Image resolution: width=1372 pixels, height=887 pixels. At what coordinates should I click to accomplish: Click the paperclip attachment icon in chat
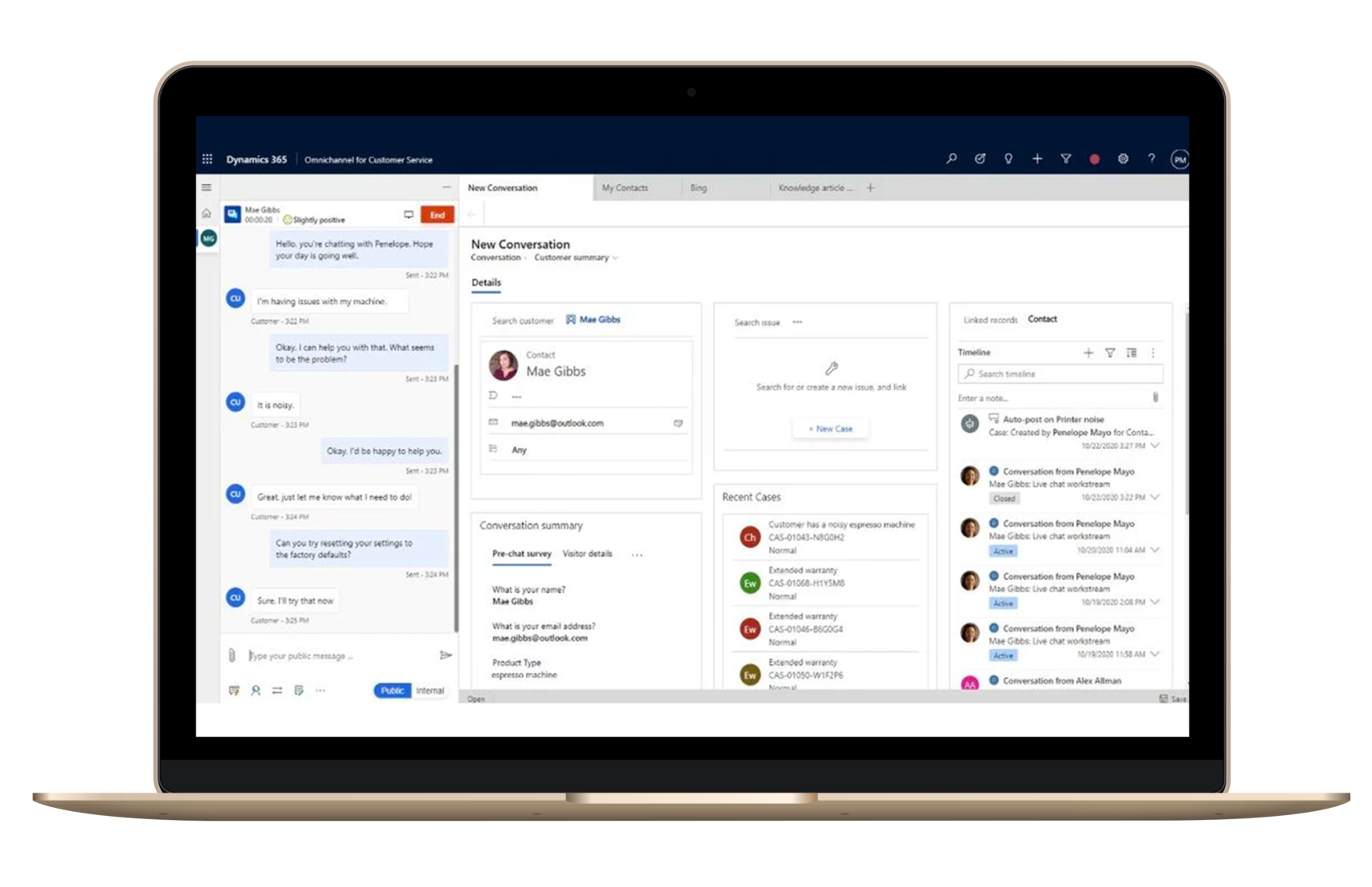pos(232,655)
